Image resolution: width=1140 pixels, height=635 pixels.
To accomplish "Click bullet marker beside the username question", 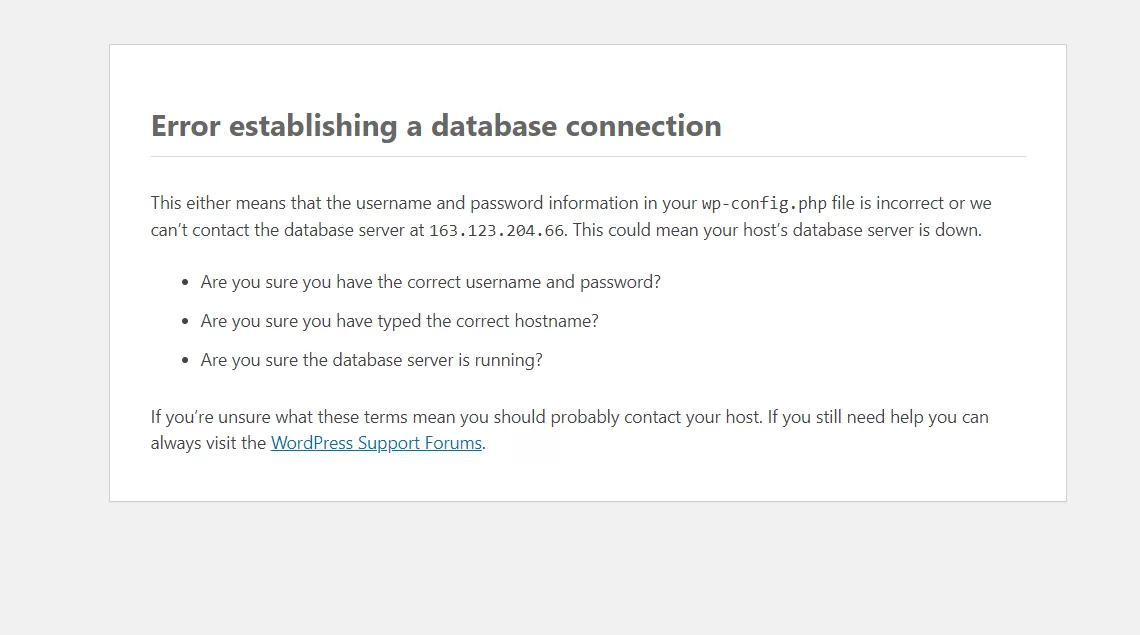I will tap(185, 282).
